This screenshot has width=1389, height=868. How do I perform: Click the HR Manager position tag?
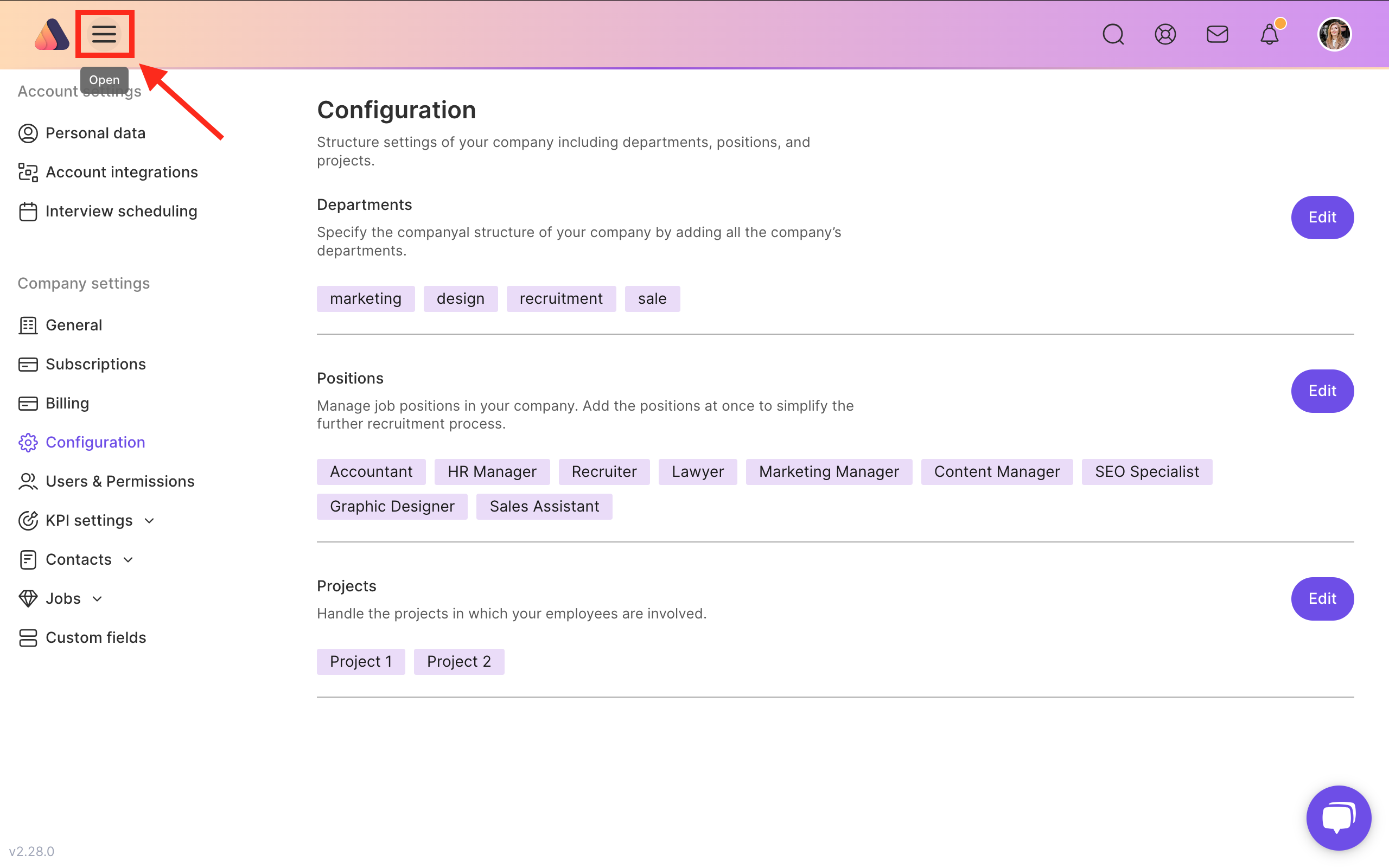[492, 471]
